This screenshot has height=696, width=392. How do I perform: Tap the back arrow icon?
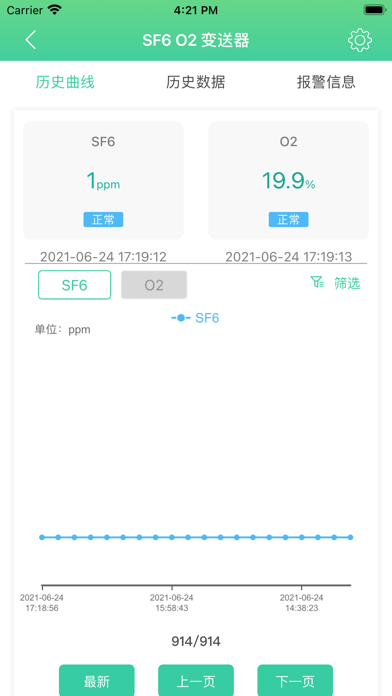click(30, 40)
